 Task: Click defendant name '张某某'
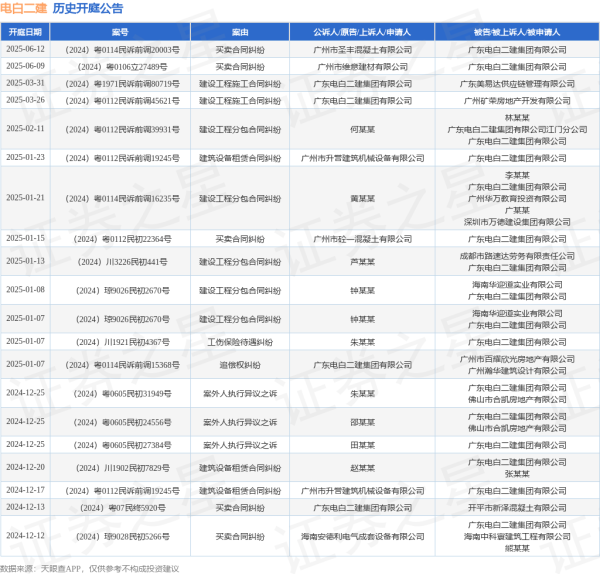[x=517, y=474]
